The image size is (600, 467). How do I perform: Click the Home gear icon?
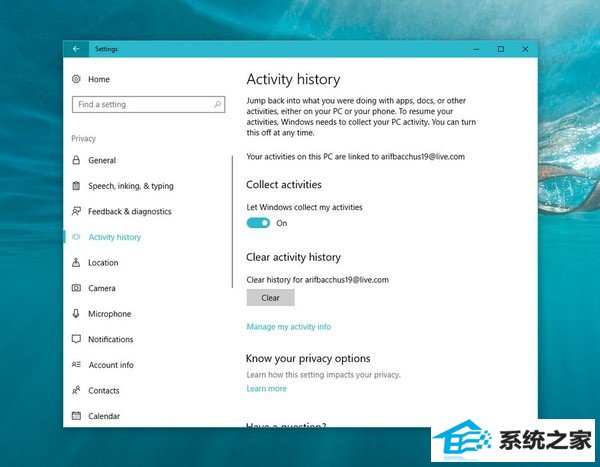click(x=76, y=79)
